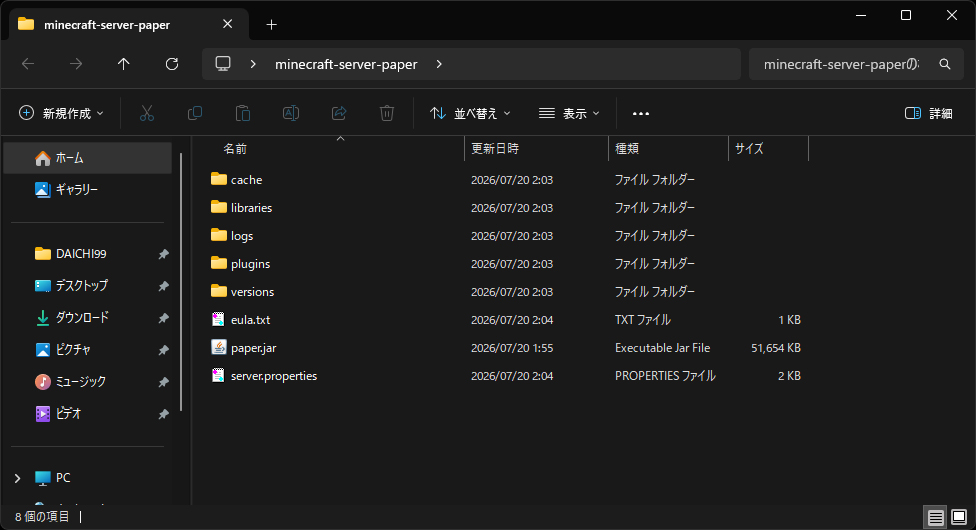
Task: Select the server.properties file icon
Action: [x=218, y=375]
